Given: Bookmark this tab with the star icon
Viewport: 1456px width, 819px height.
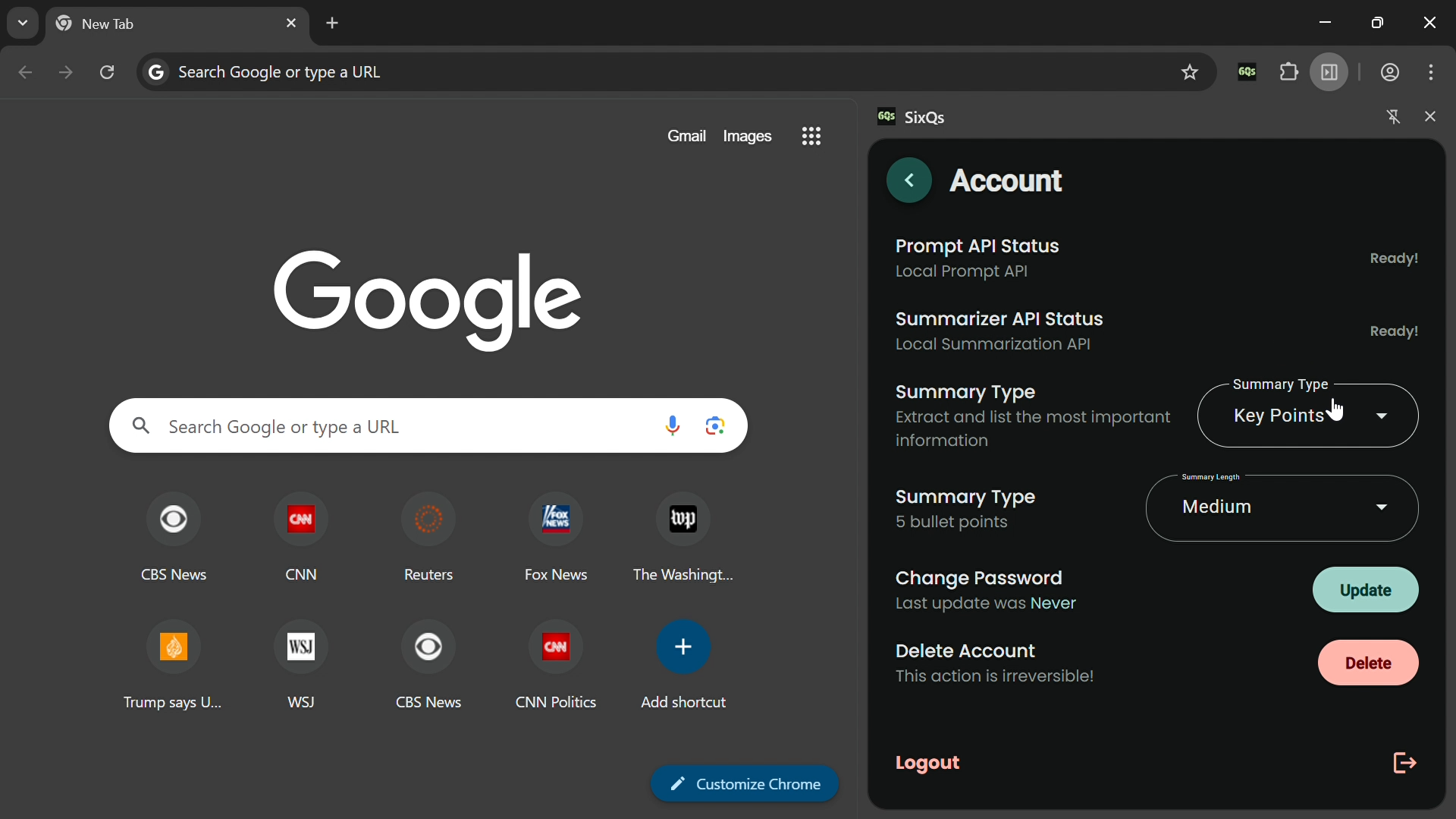Looking at the screenshot, I should 1191,73.
